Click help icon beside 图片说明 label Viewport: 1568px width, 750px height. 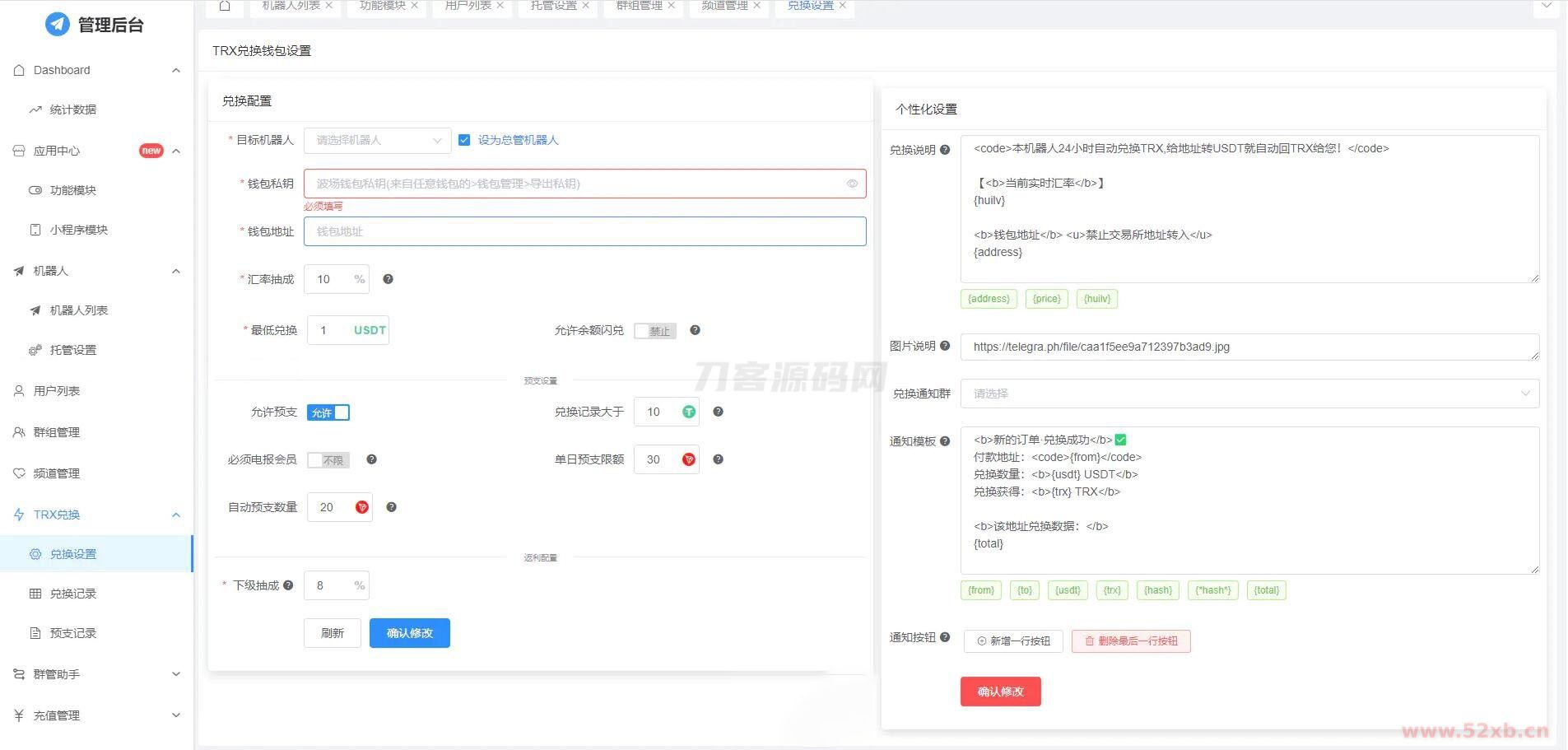945,346
